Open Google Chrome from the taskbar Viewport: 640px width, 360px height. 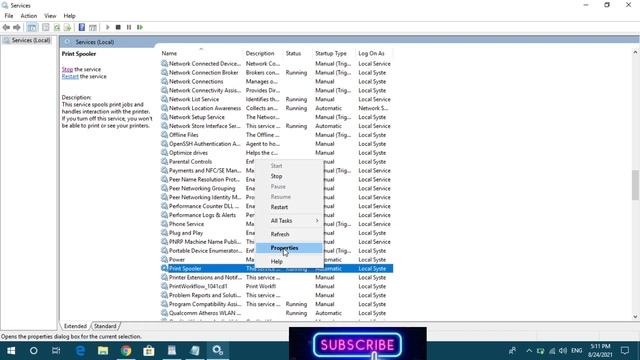(126, 351)
